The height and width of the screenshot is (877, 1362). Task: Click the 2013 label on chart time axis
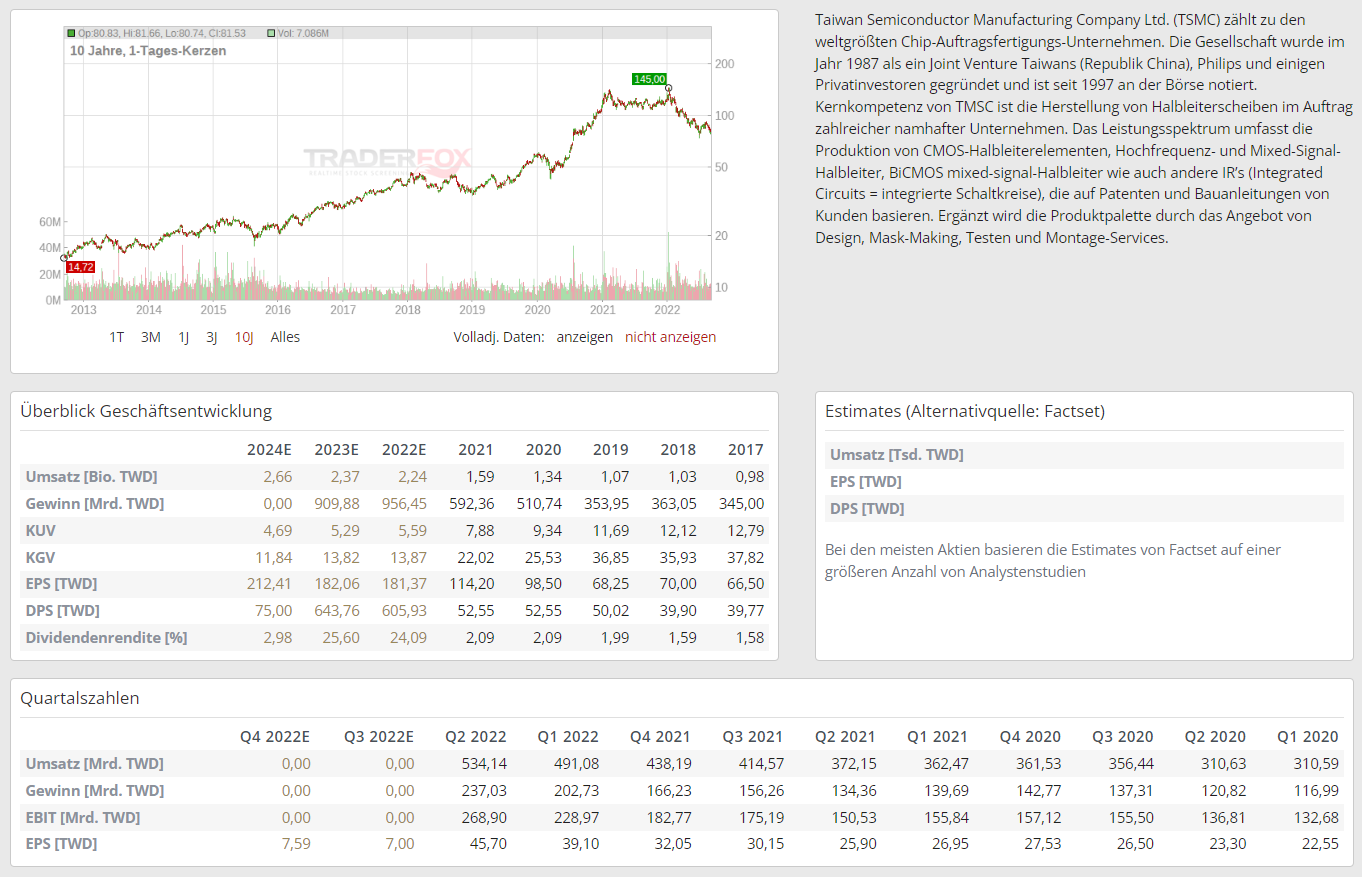tap(83, 309)
